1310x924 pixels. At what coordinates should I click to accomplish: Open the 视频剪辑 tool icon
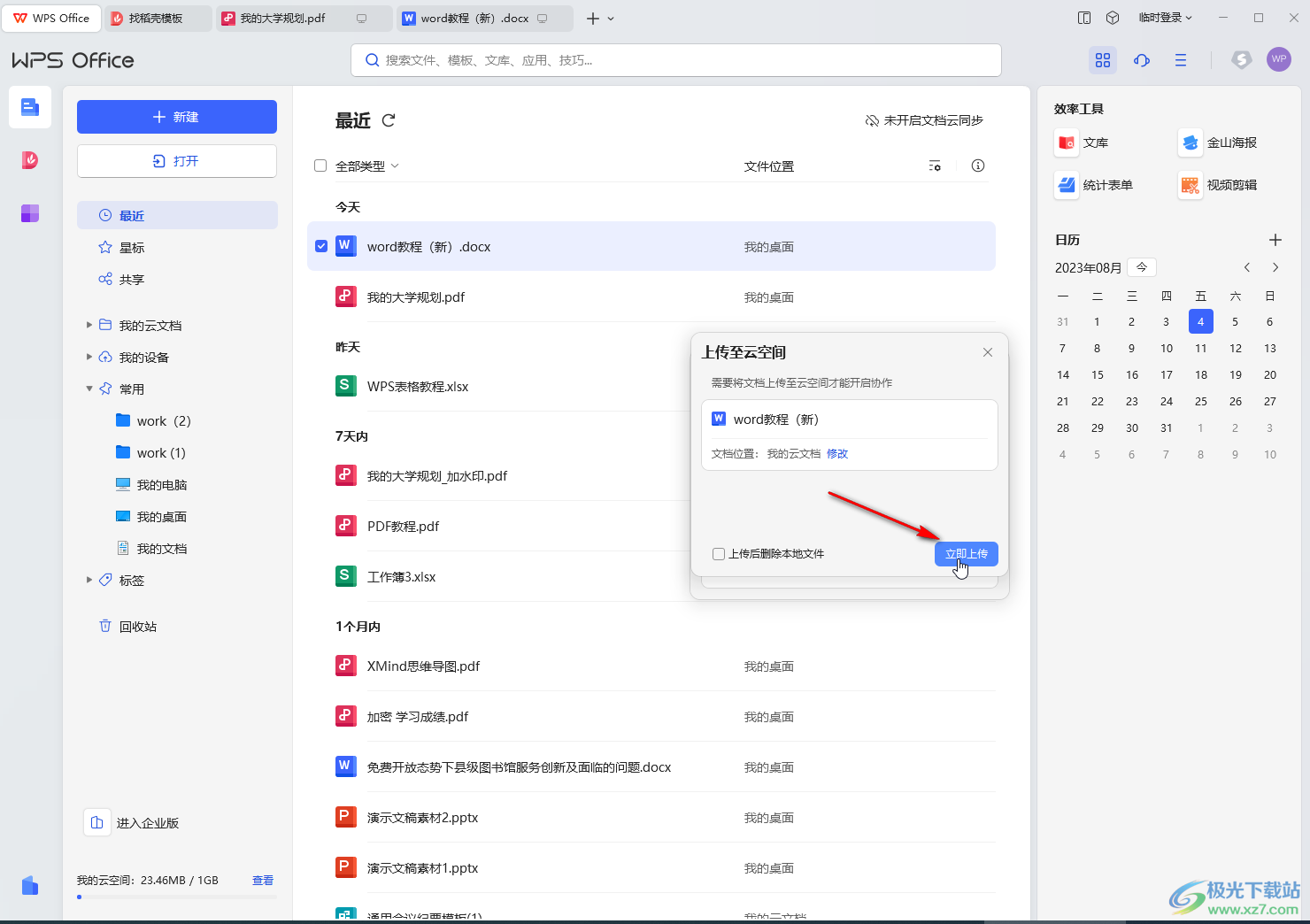click(1191, 185)
